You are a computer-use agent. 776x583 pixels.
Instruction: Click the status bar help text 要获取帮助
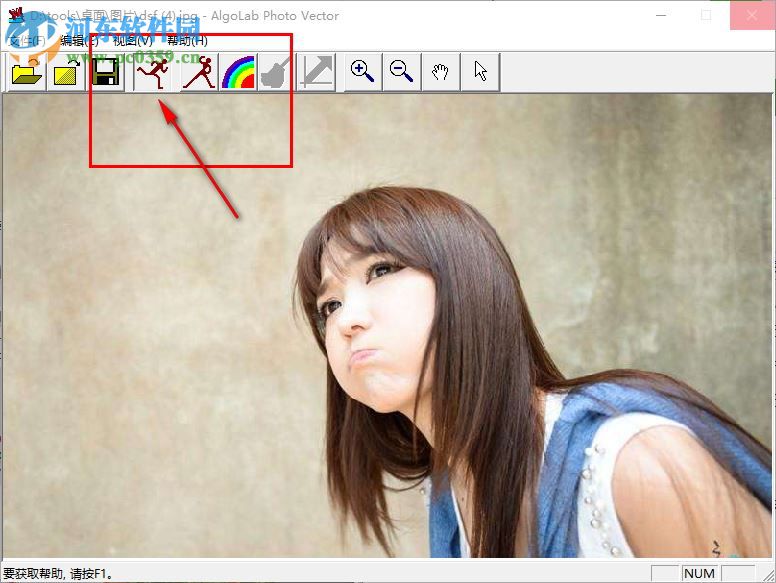coord(59,574)
